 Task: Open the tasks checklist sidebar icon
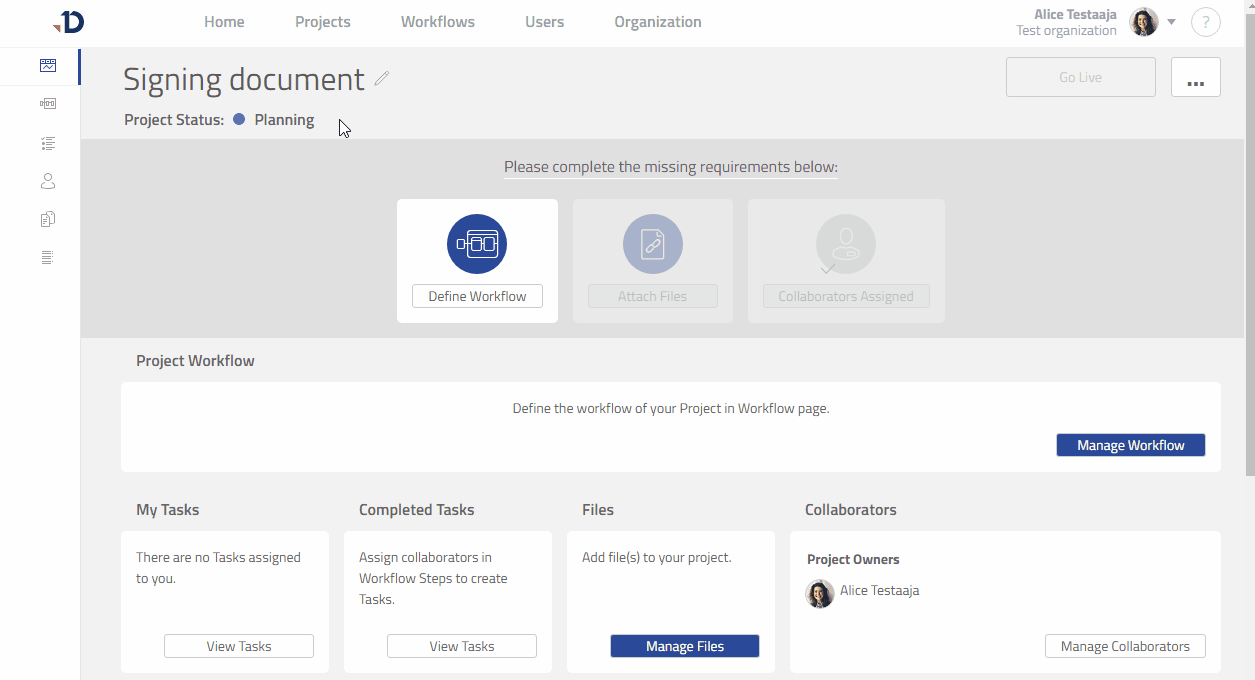[x=48, y=143]
